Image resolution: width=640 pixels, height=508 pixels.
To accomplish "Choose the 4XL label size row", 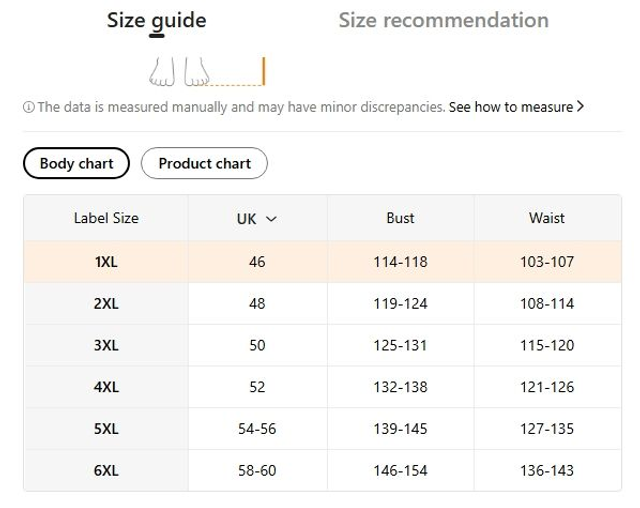I will click(106, 387).
